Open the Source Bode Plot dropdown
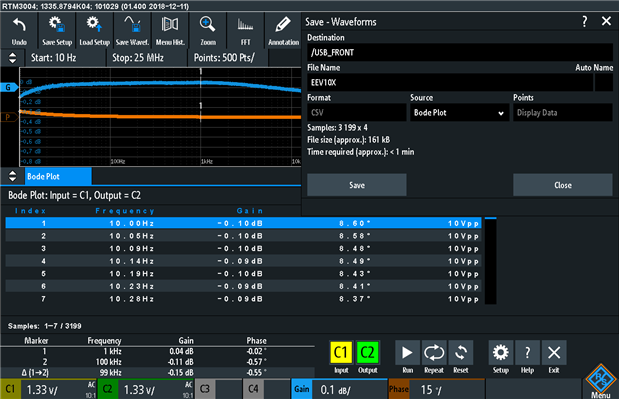 pos(459,112)
